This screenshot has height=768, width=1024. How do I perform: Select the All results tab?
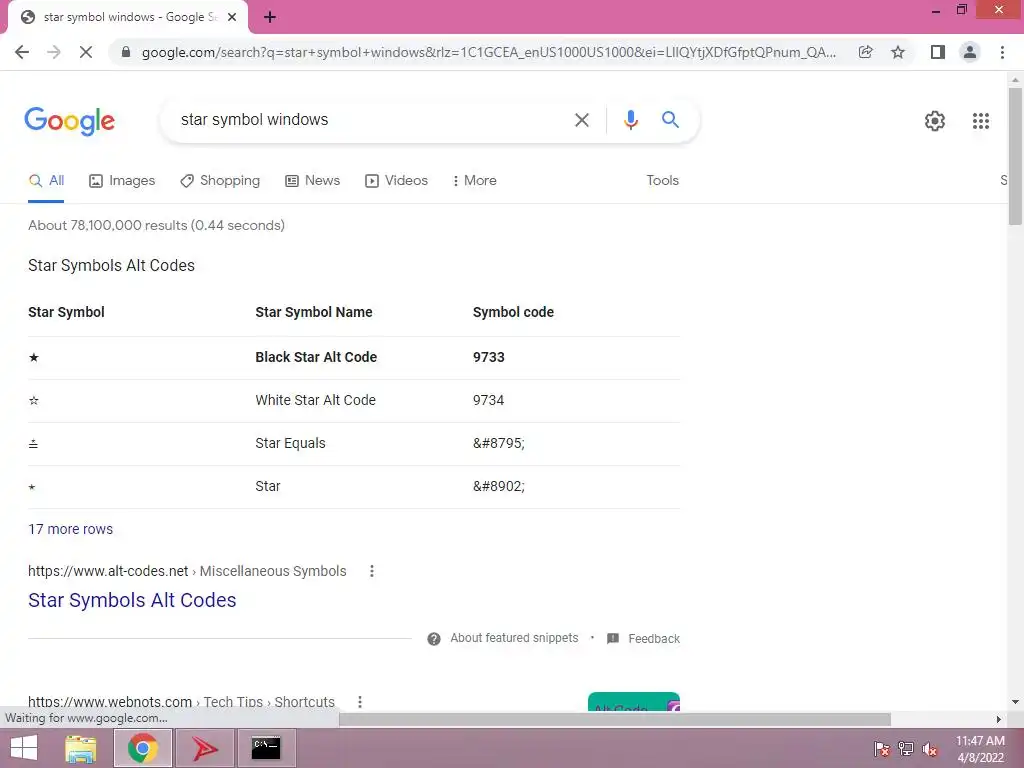click(46, 181)
